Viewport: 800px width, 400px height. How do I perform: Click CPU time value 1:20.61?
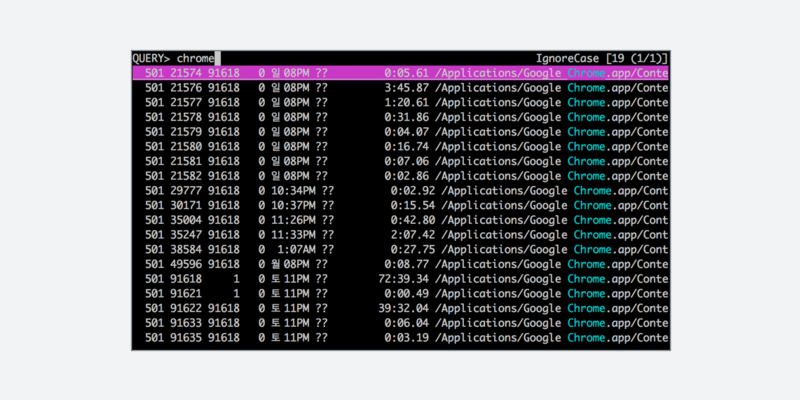coord(407,103)
